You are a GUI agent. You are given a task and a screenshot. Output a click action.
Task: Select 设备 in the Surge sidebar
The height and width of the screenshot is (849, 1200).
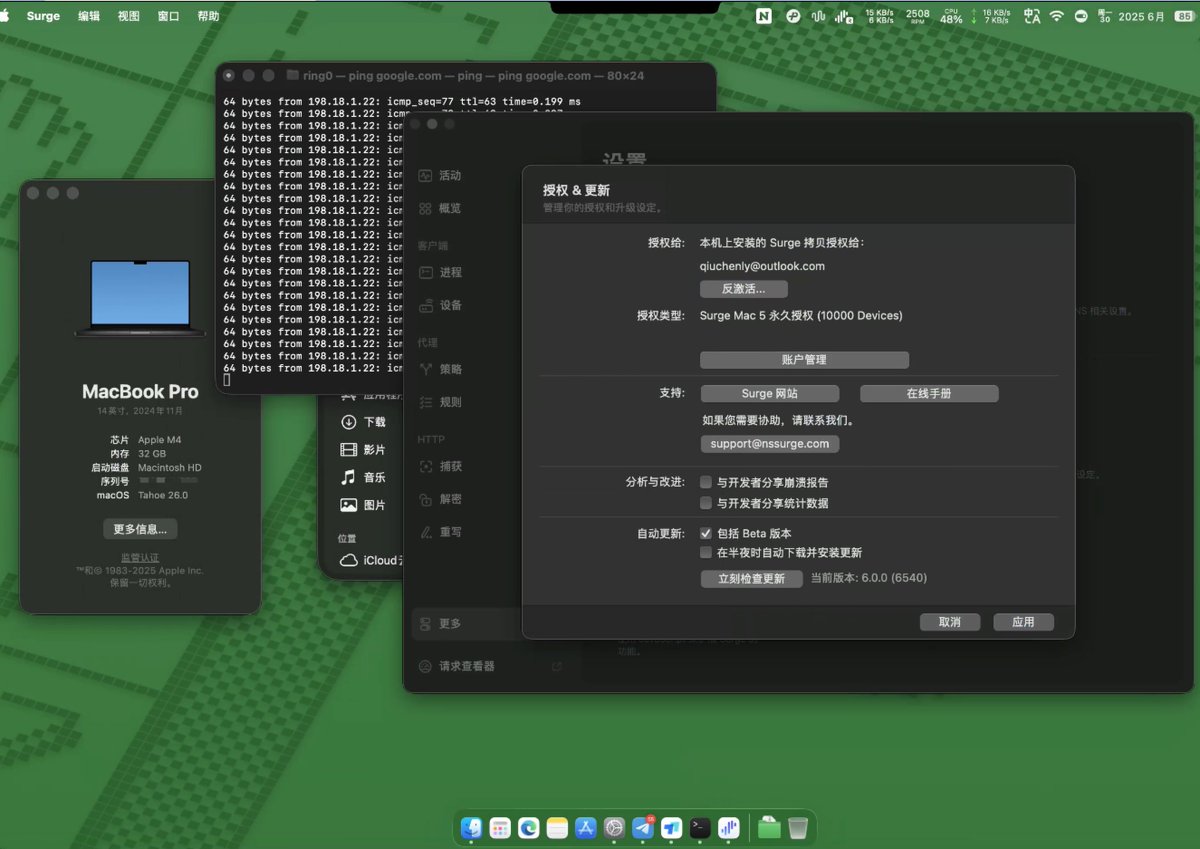click(x=440, y=305)
